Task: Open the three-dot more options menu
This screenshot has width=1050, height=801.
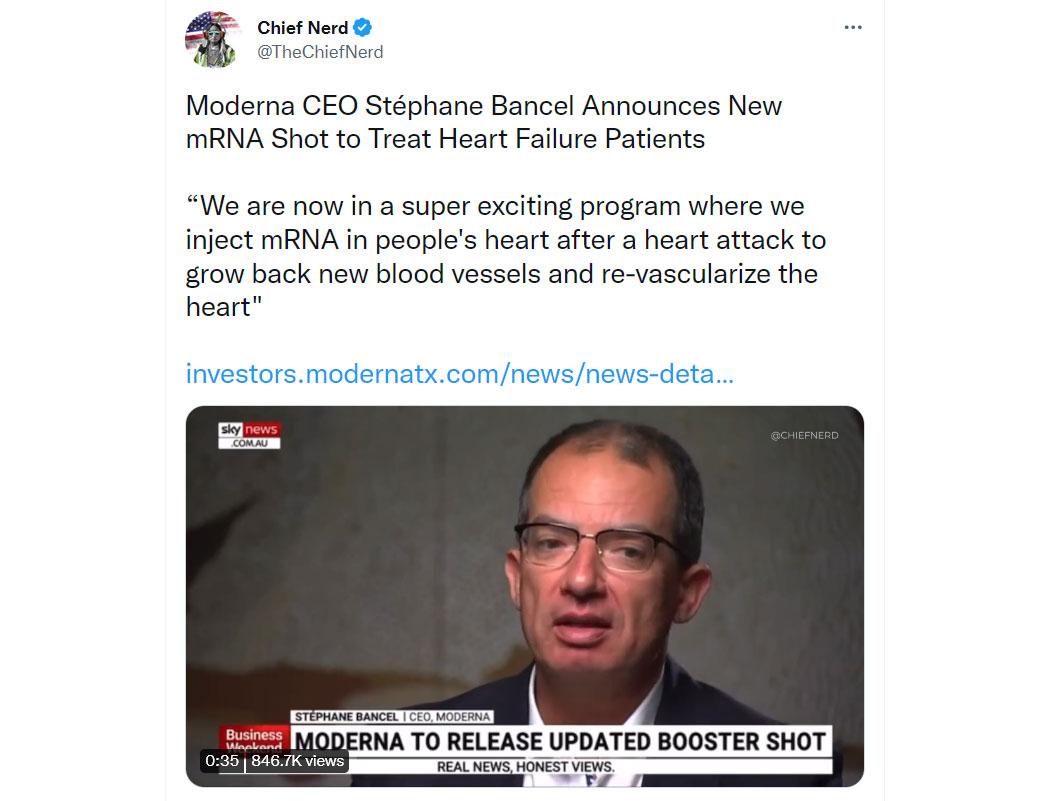Action: coord(852,27)
